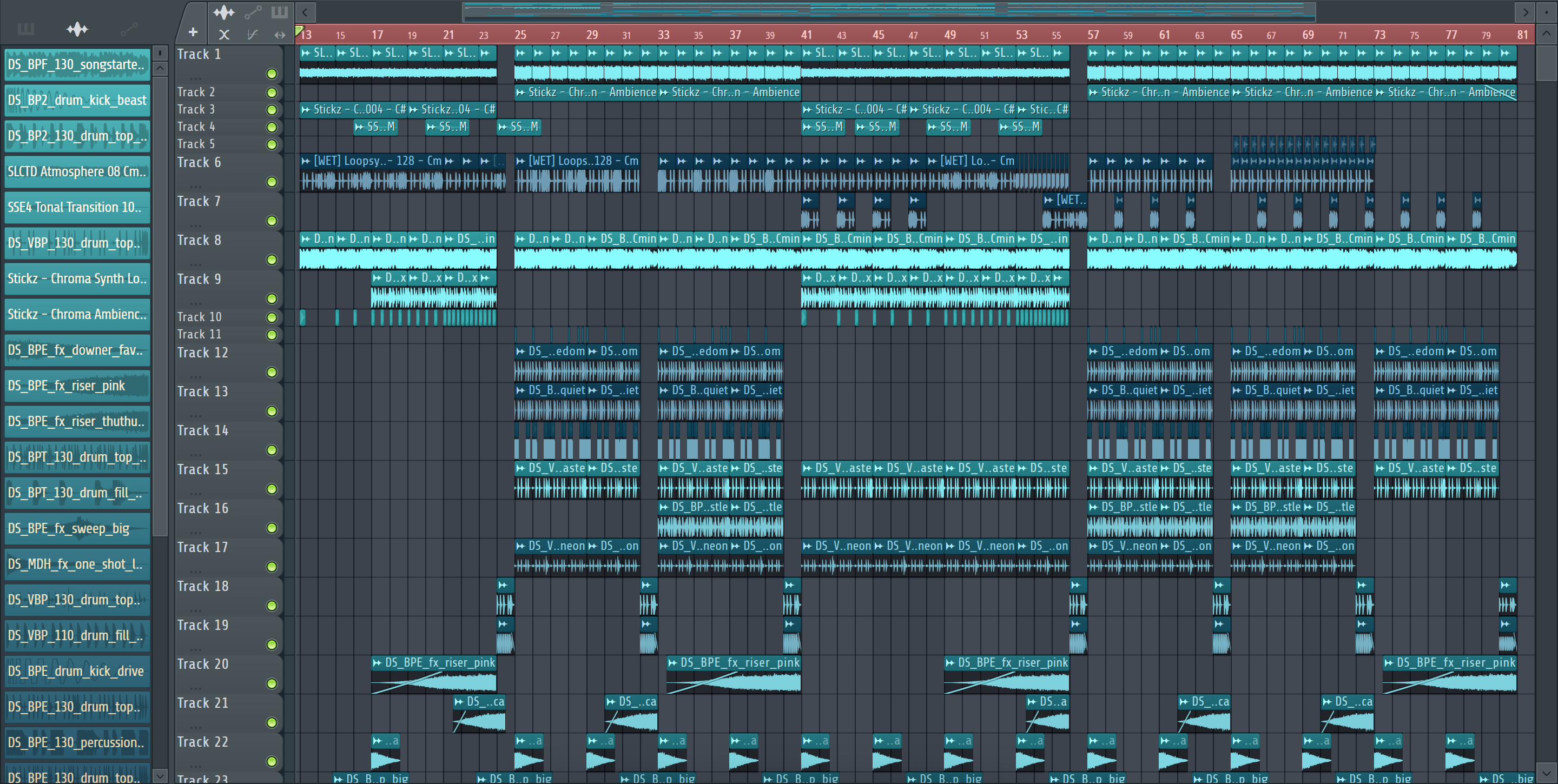Screen dimensions: 1558x784
Task: Toggle Track 10 mute LED
Action: (x=272, y=317)
